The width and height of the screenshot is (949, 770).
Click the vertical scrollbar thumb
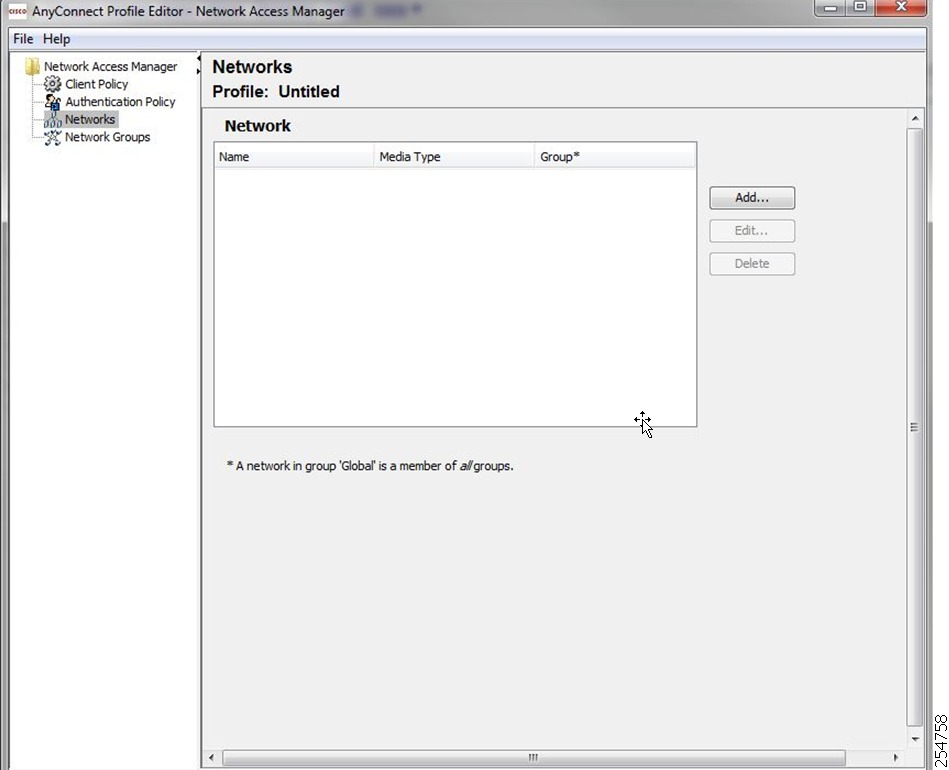(x=915, y=427)
